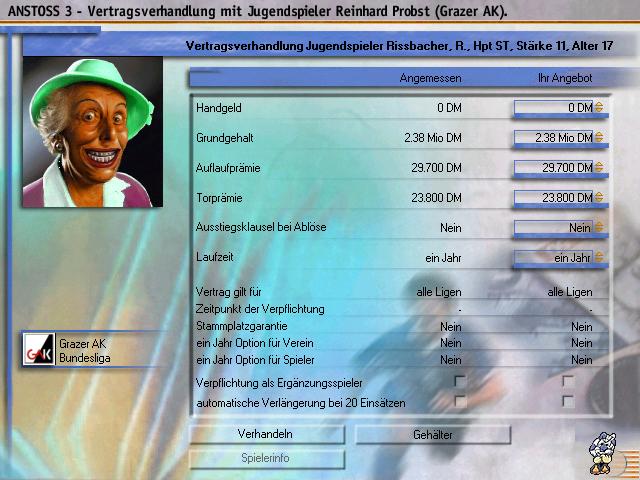Click the Vertragsverhandlung Jugendspieler Rissbacher heading
Screen dimensions: 640x480
[x=399, y=45]
